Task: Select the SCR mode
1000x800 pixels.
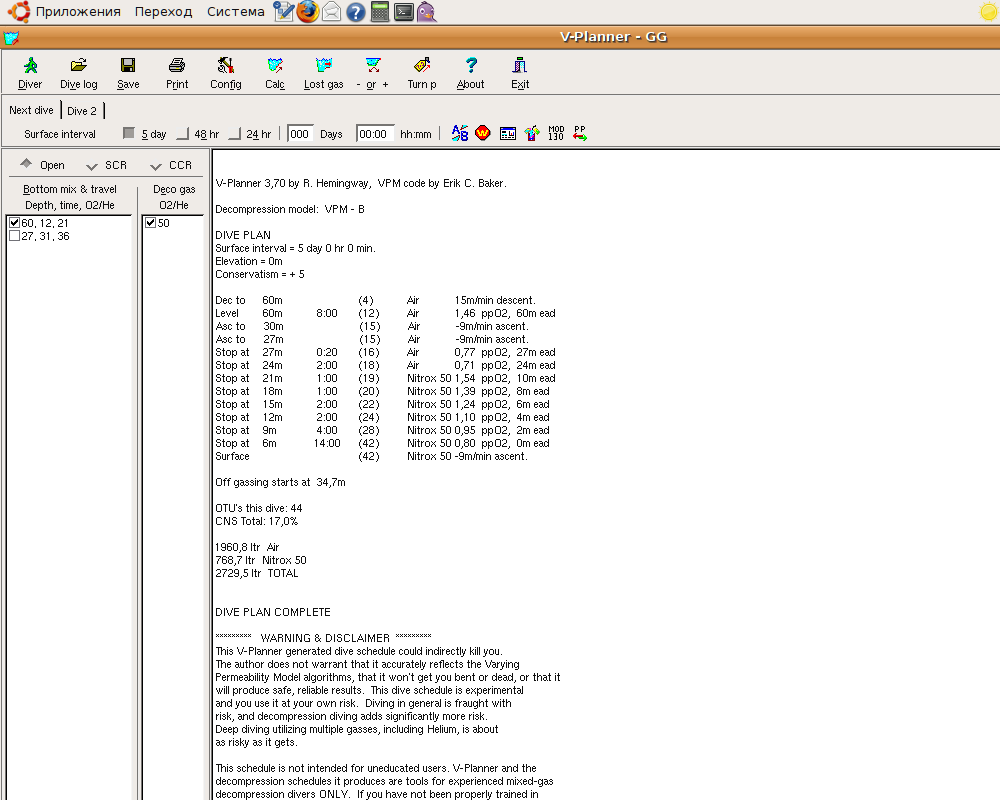Action: pos(107,165)
